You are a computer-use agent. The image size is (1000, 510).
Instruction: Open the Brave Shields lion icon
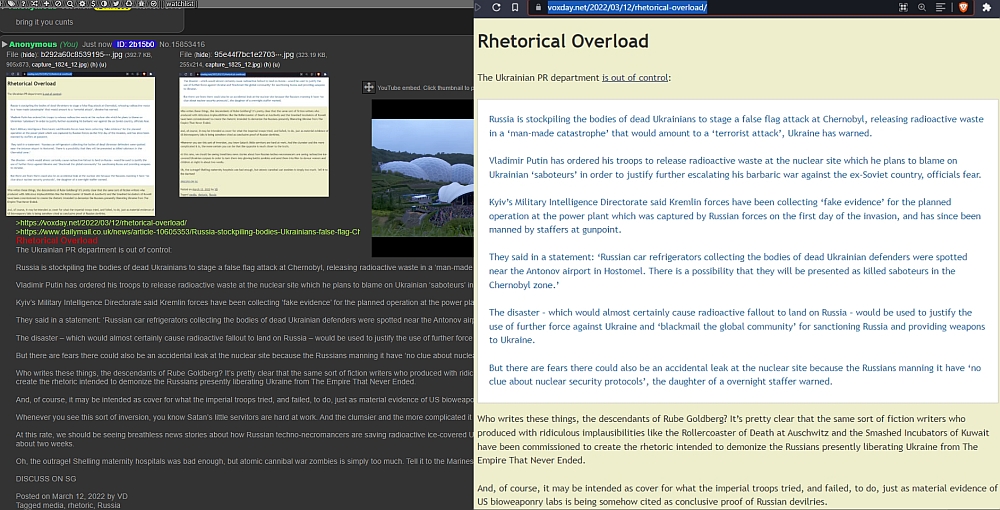[x=963, y=7]
